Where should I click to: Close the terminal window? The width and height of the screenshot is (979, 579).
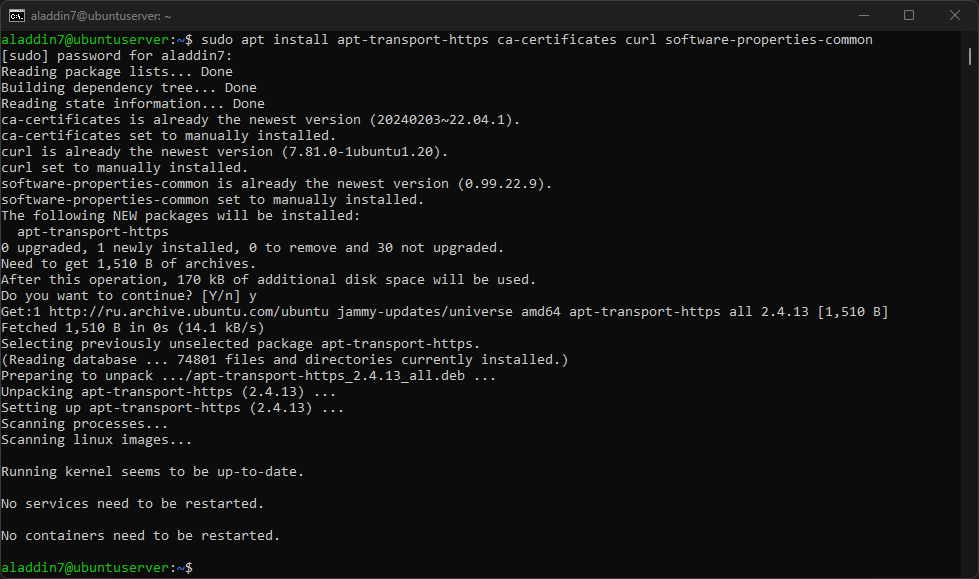click(x=955, y=15)
